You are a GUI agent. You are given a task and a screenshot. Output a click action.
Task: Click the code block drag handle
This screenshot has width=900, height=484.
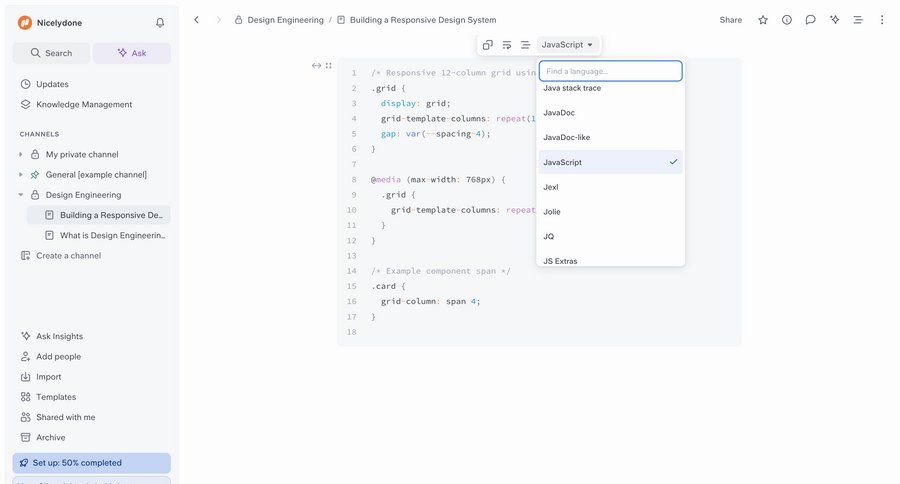(329, 66)
